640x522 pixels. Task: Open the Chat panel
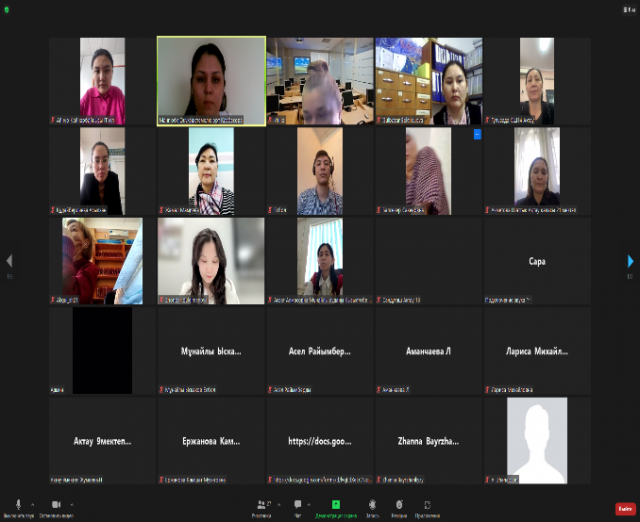(299, 505)
